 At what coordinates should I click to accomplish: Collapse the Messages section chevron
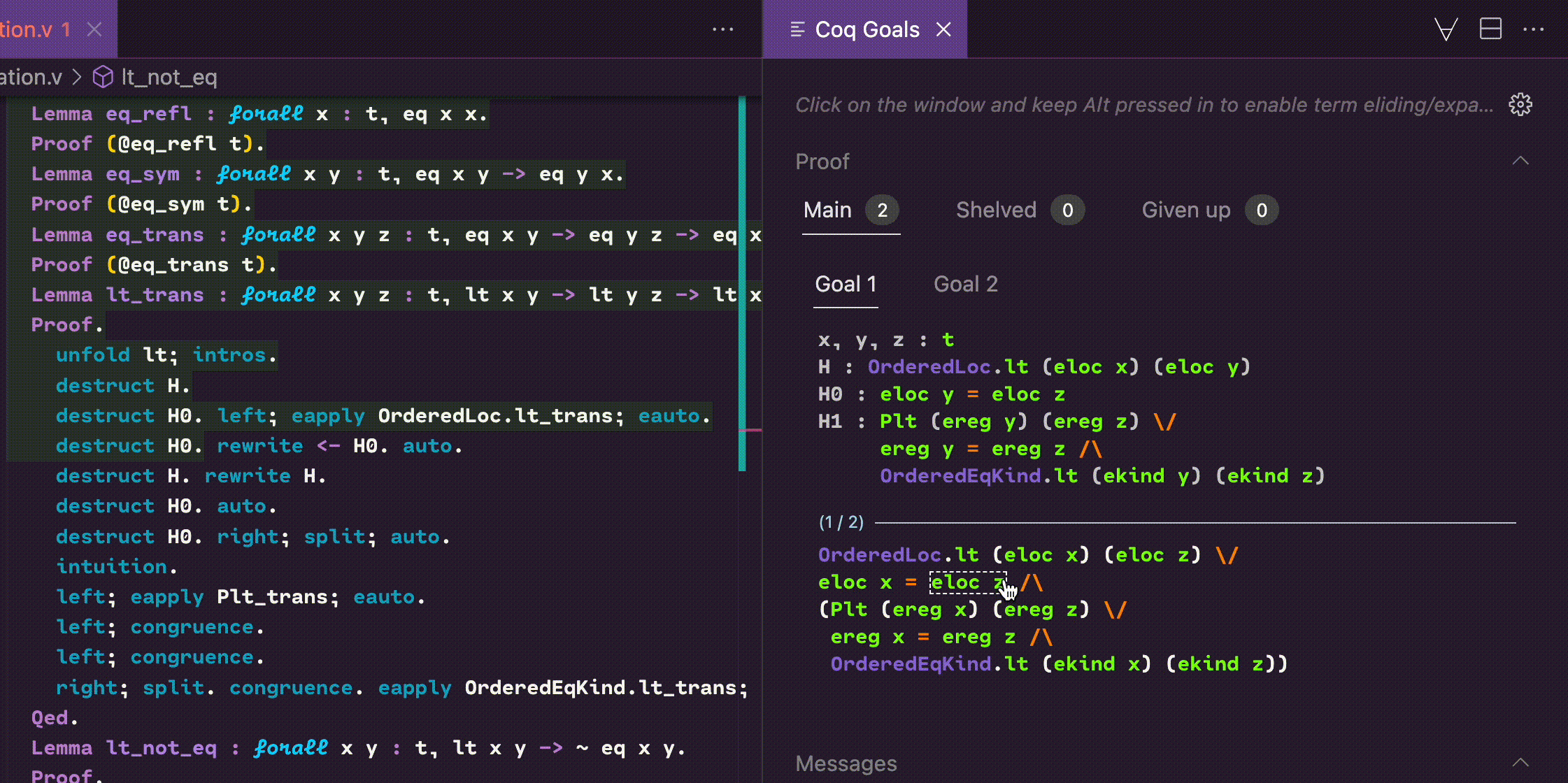pos(1520,763)
